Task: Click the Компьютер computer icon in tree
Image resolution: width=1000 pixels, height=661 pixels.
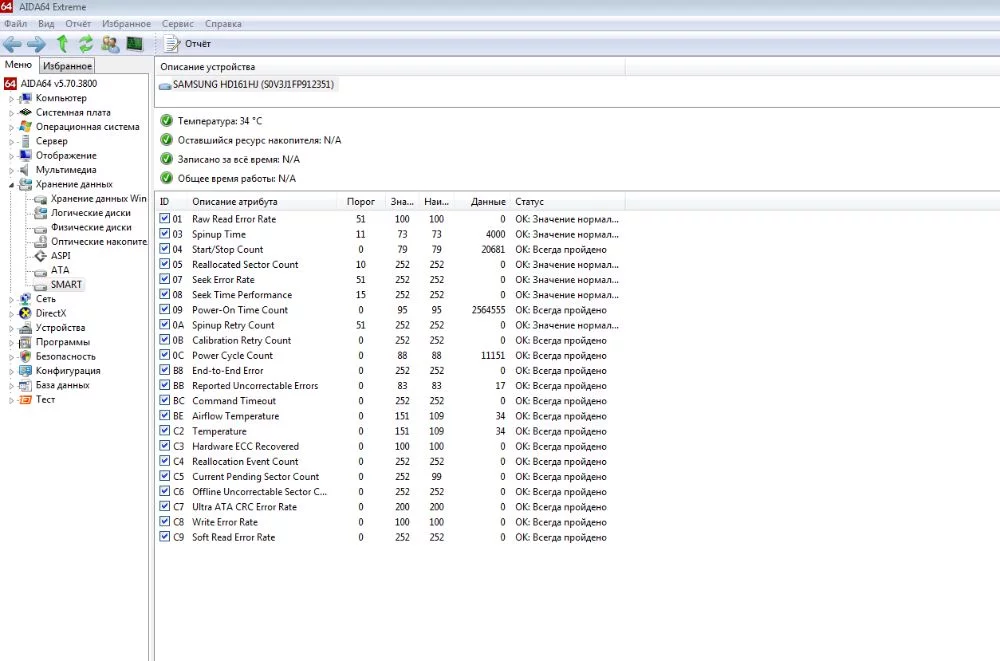Action: pyautogui.click(x=26, y=98)
